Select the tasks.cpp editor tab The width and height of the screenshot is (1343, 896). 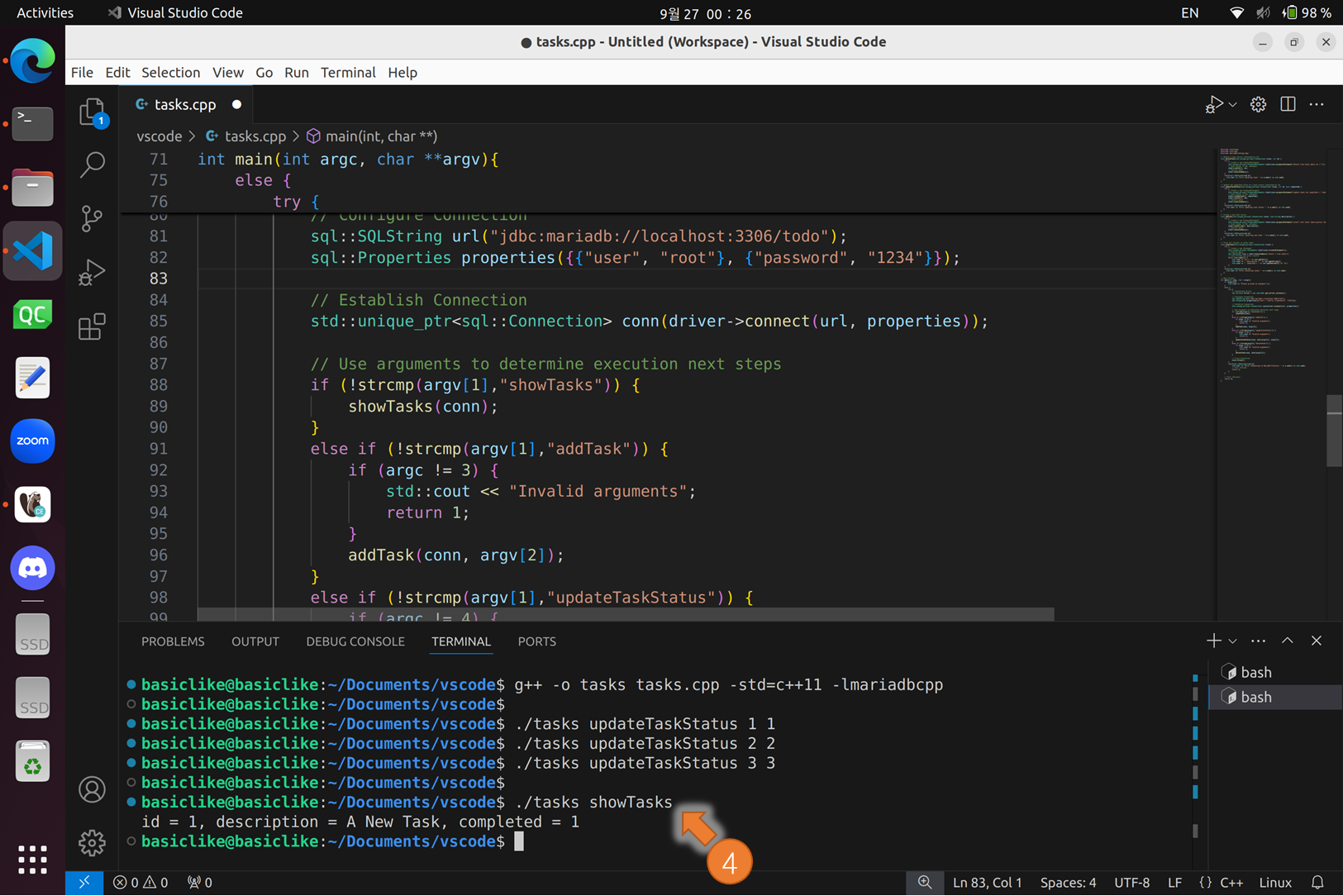point(187,105)
